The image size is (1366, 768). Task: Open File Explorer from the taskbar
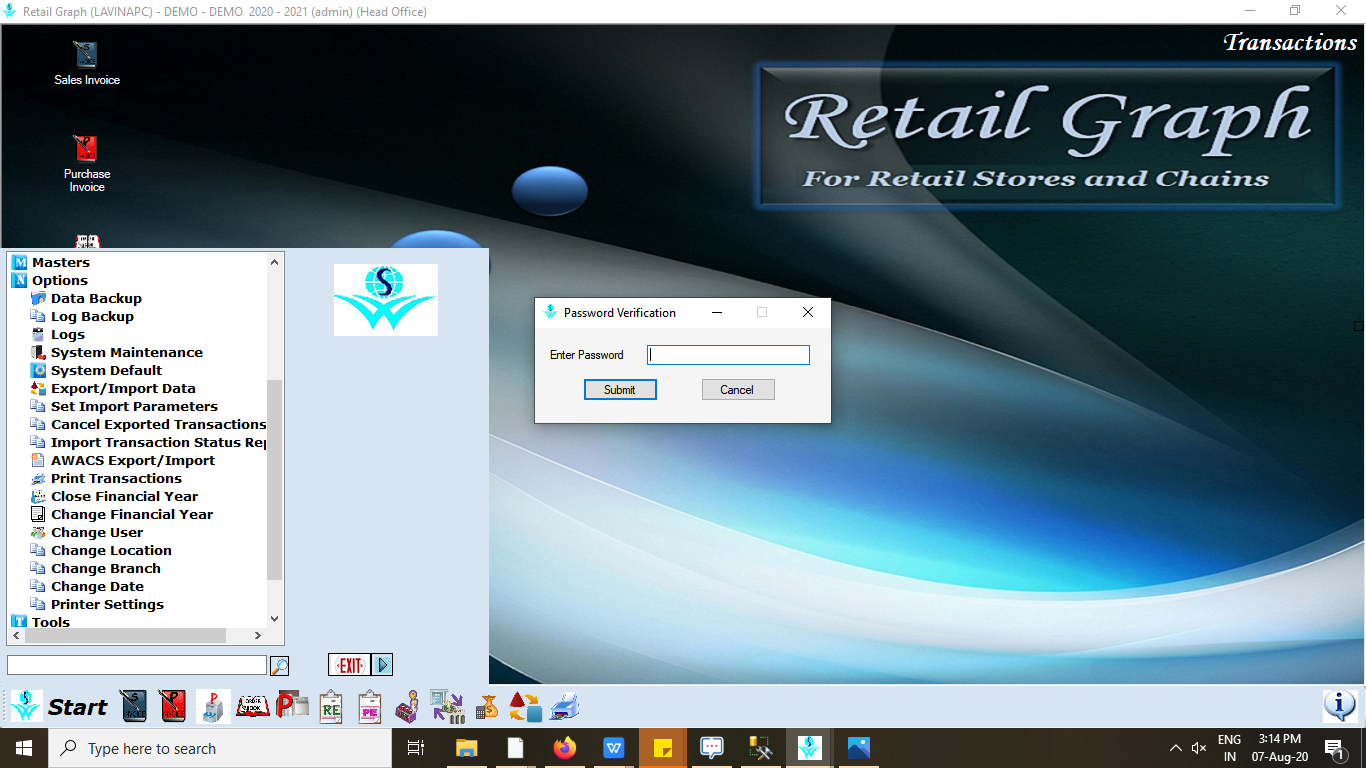pos(466,748)
